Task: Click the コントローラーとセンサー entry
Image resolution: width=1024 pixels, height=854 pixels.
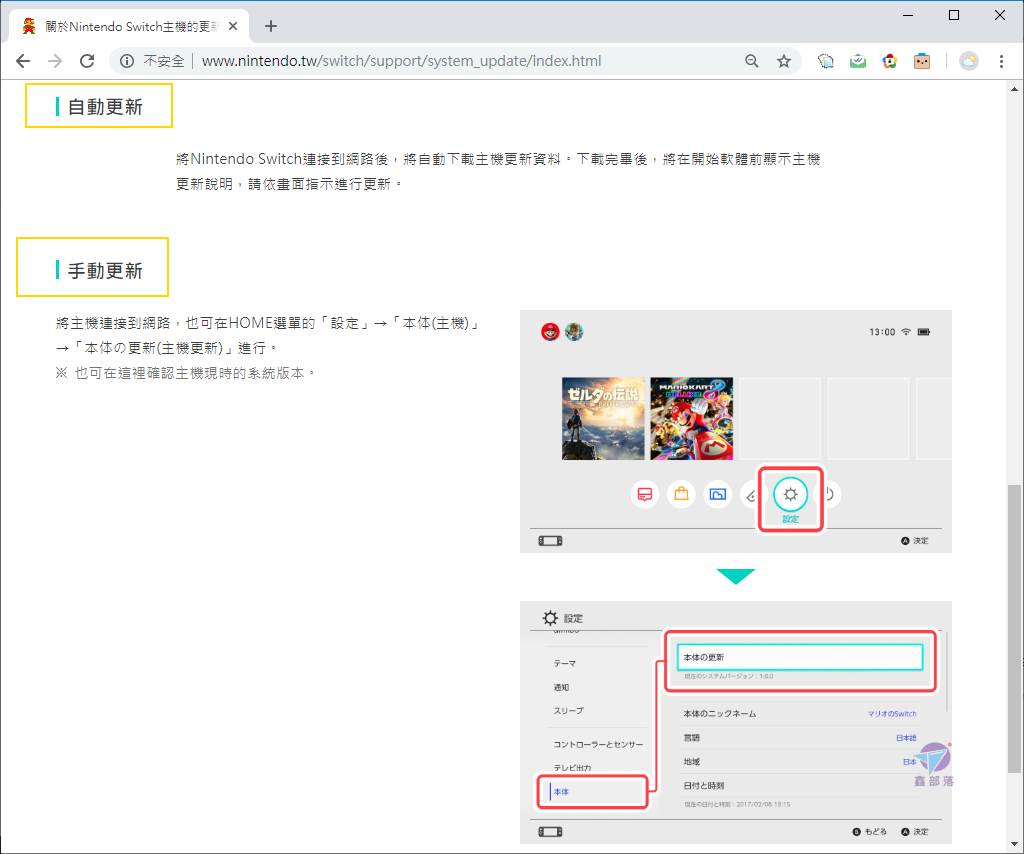Action: coord(598,744)
